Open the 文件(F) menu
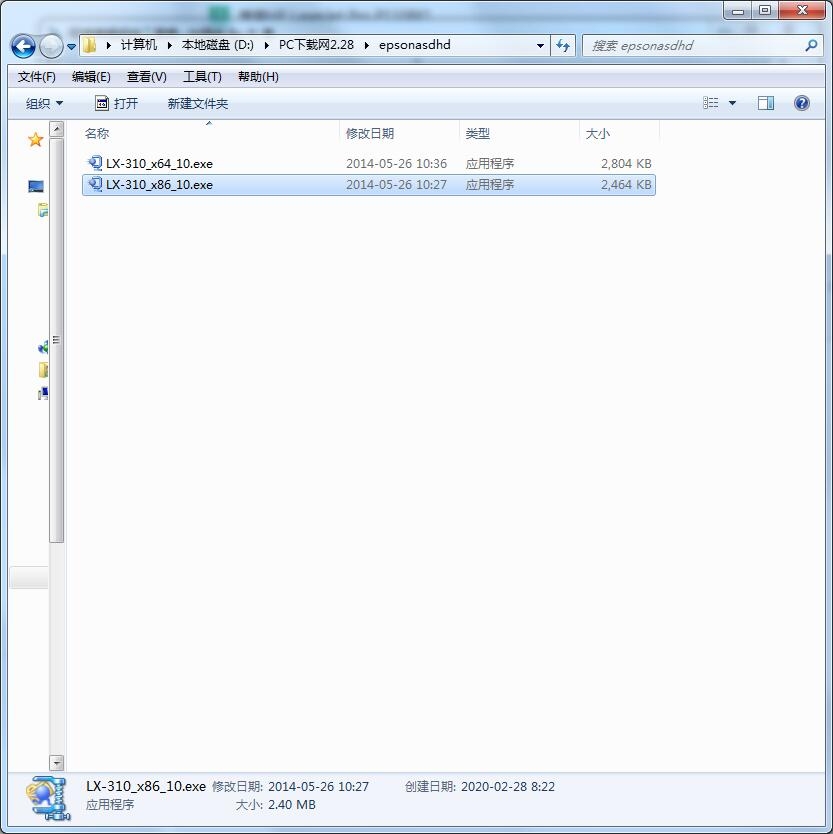 click(37, 77)
